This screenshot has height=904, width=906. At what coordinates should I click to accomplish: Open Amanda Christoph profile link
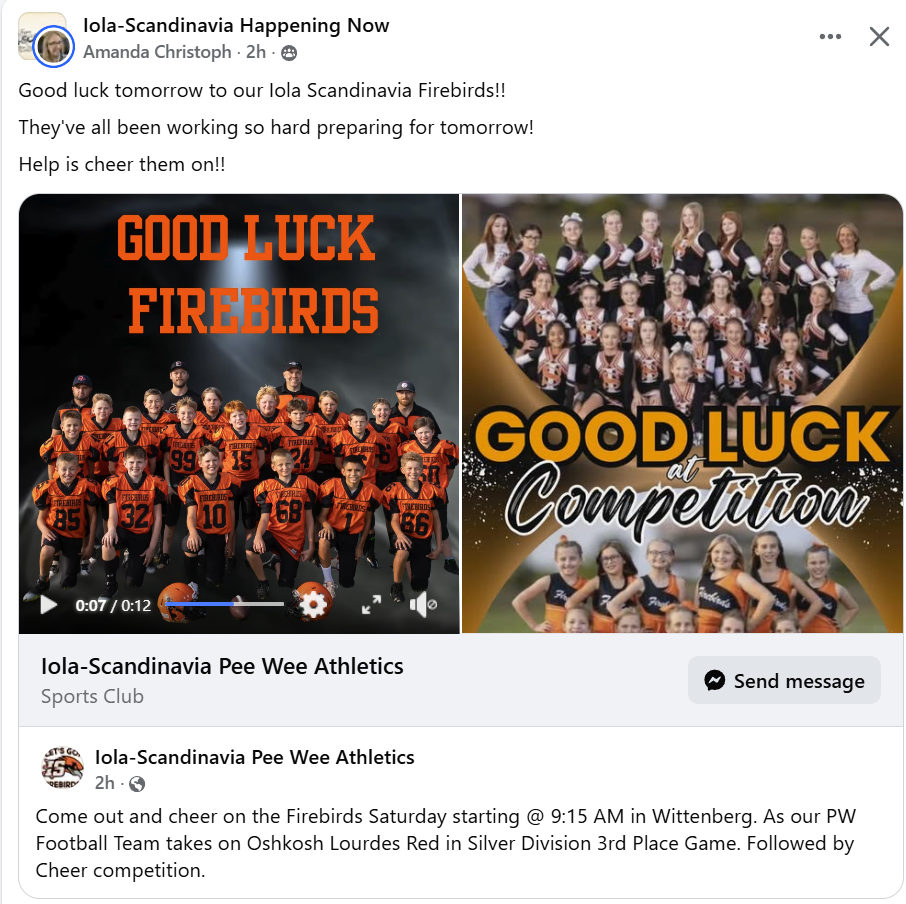(x=157, y=52)
